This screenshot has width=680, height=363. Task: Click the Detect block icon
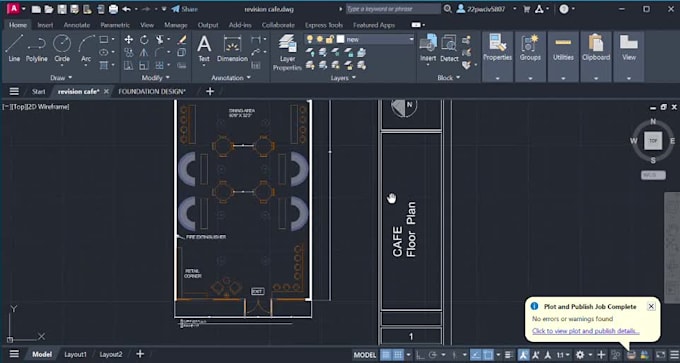pos(449,48)
